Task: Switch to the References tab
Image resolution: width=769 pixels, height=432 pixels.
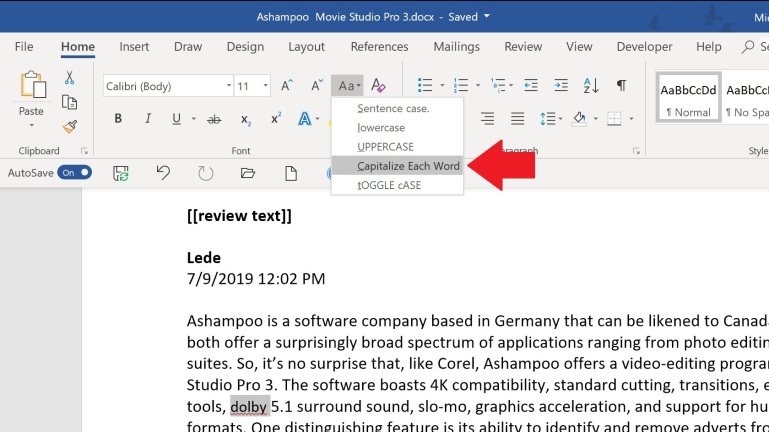Action: coord(379,47)
